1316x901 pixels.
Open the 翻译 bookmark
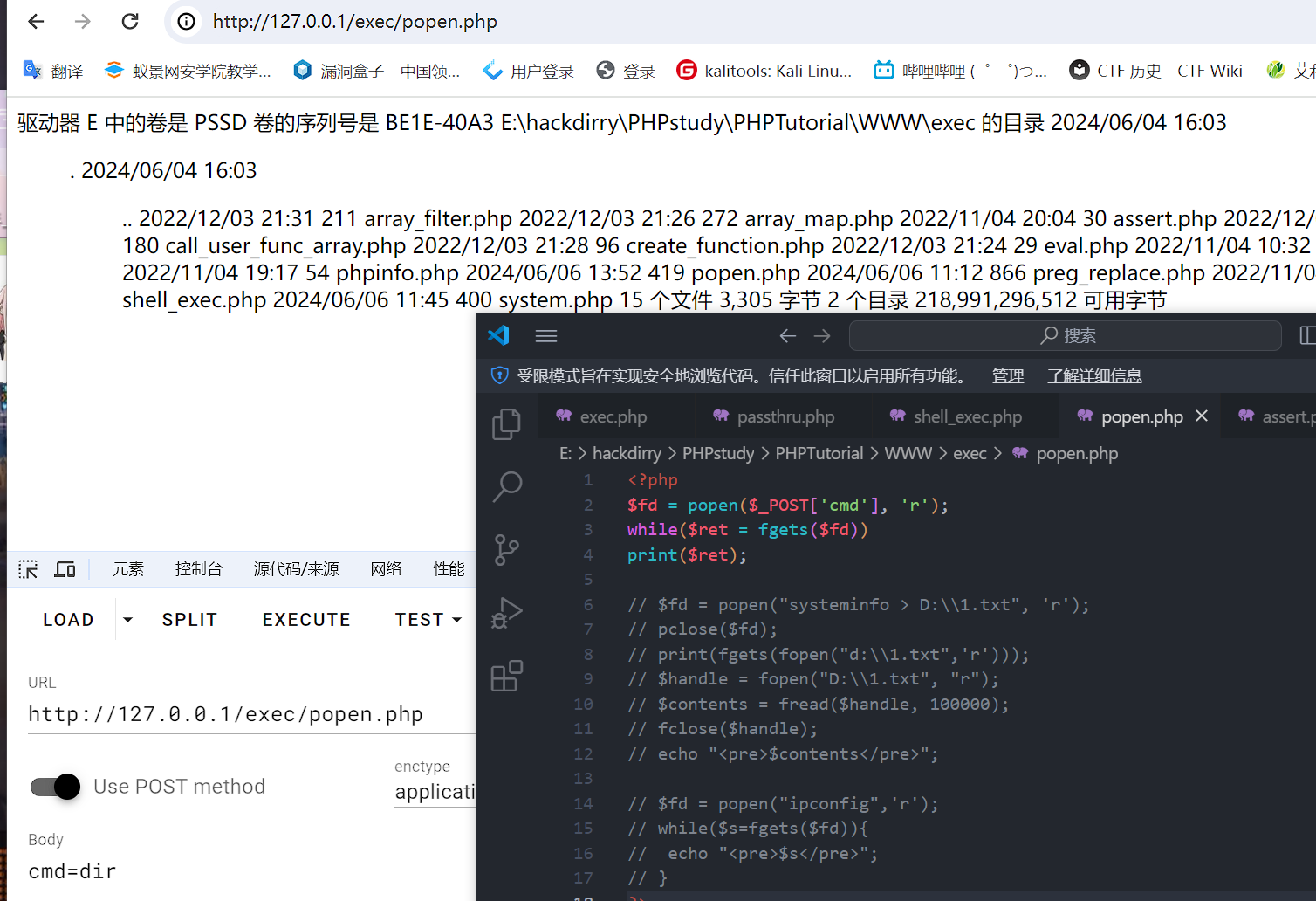pyautogui.click(x=53, y=71)
